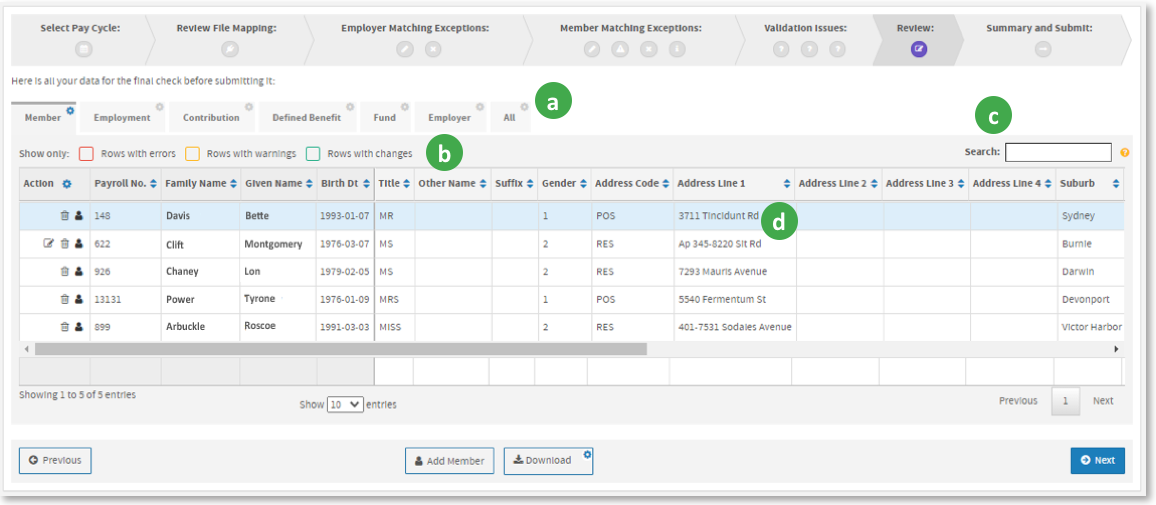Check the 'Rows with changes' filter box
This screenshot has height=505, width=1156.
point(313,154)
